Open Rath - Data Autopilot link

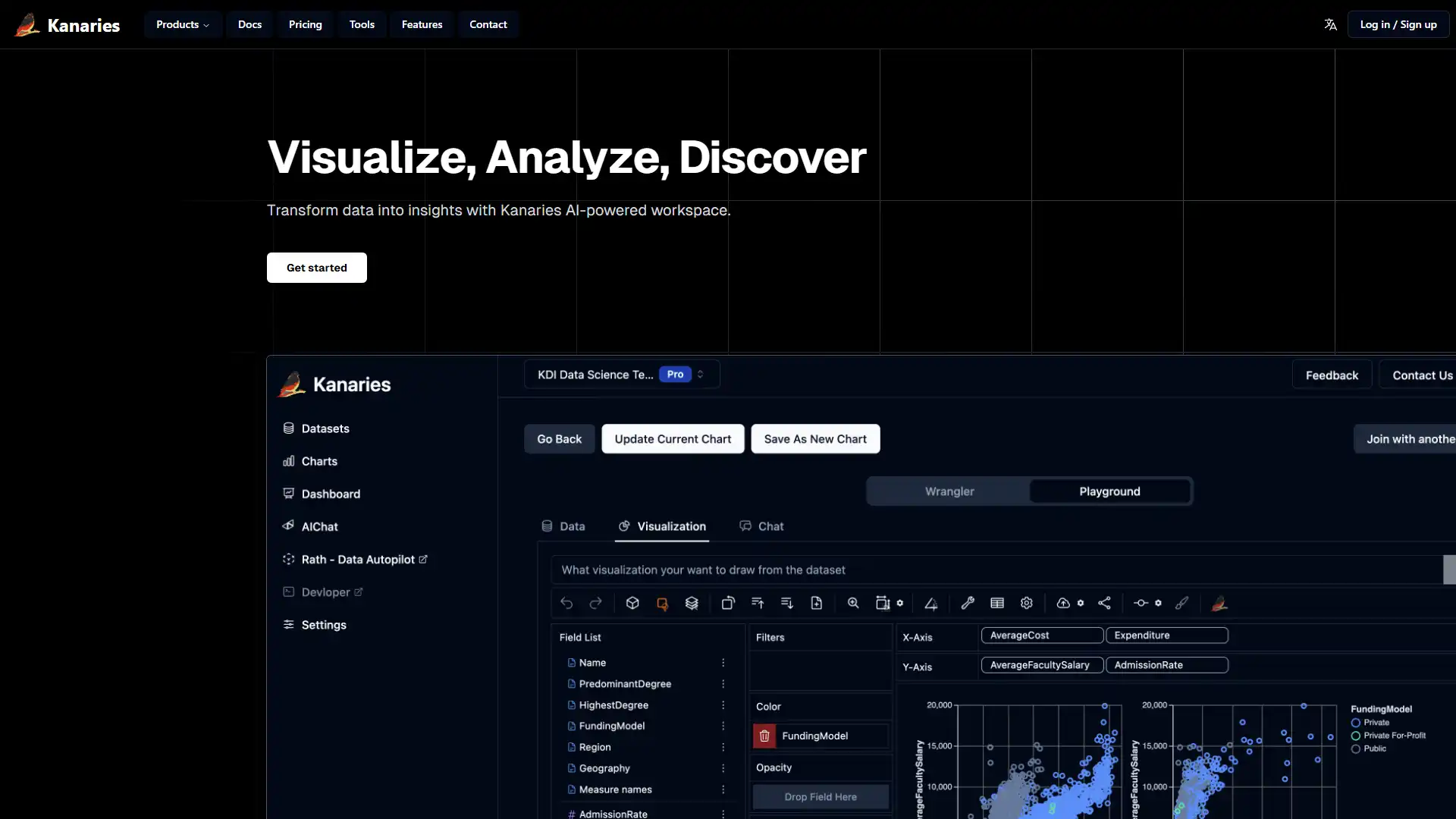tap(355, 560)
